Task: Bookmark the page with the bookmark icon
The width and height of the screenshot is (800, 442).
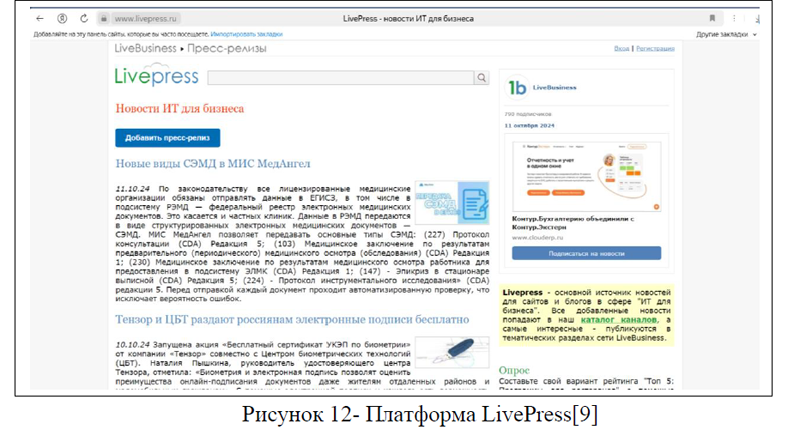Action: (x=712, y=18)
